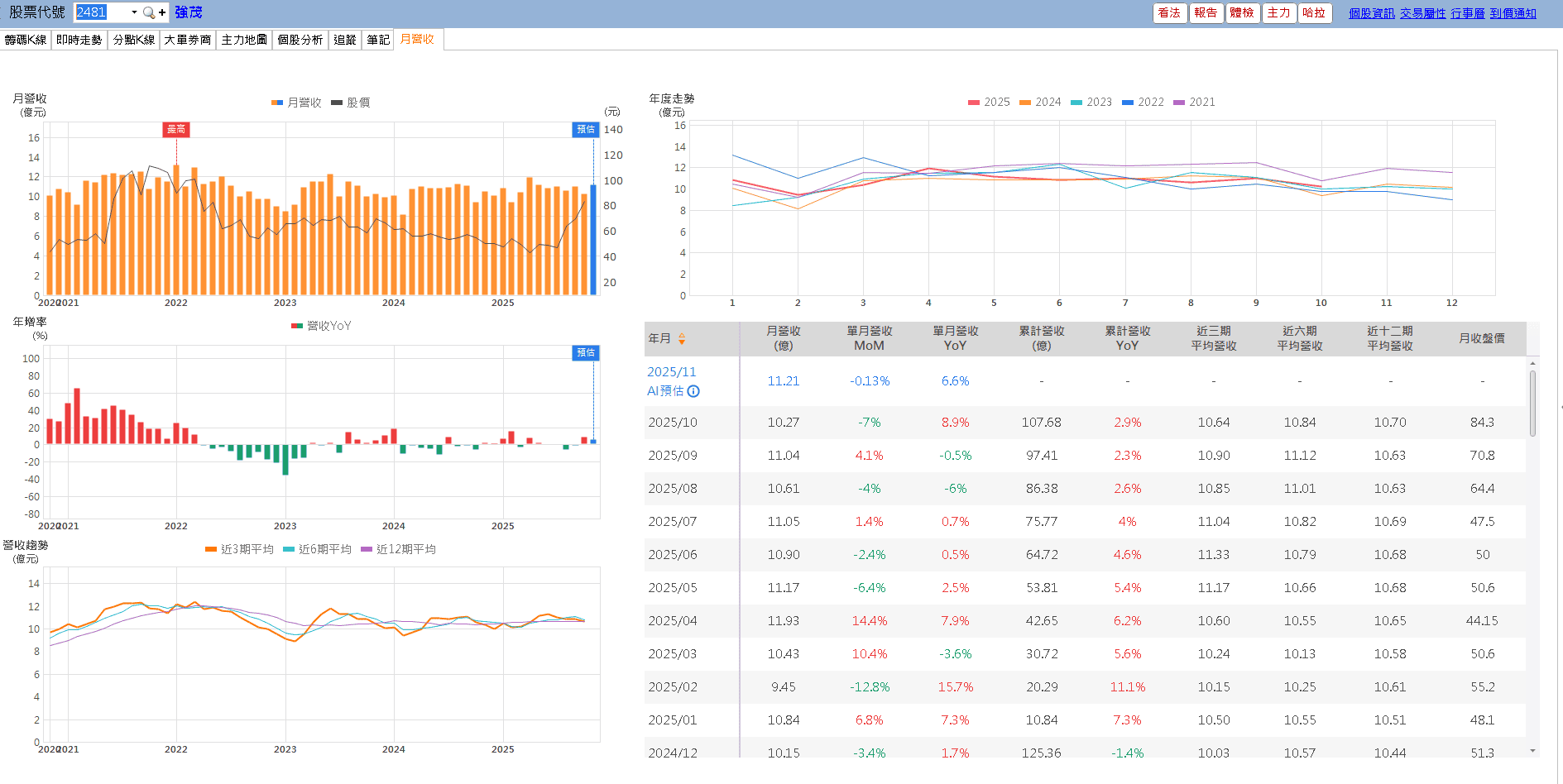This screenshot has height=784, width=1563.
Task: Click the magnifier search icon beside stock code
Action: [x=148, y=12]
